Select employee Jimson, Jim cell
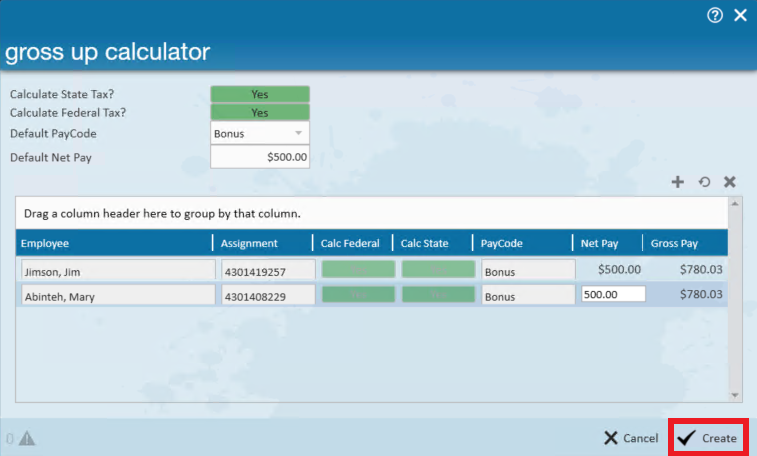This screenshot has width=757, height=456. tap(118, 271)
